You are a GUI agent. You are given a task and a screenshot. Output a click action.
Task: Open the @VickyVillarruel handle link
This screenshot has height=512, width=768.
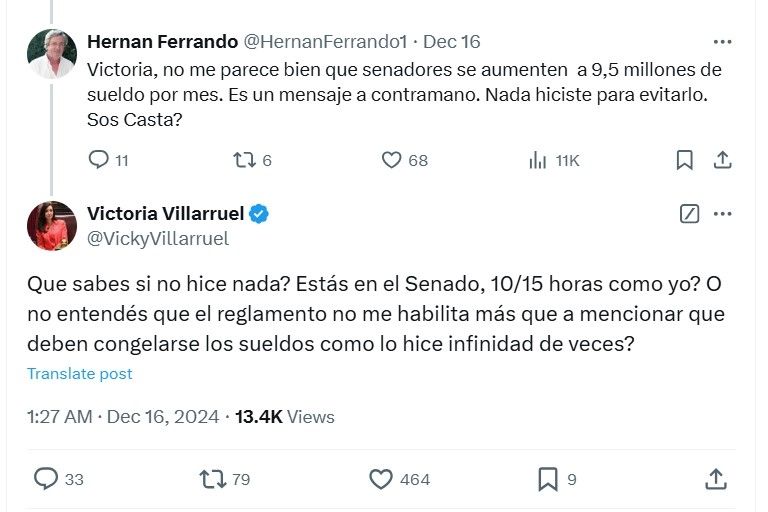click(158, 238)
